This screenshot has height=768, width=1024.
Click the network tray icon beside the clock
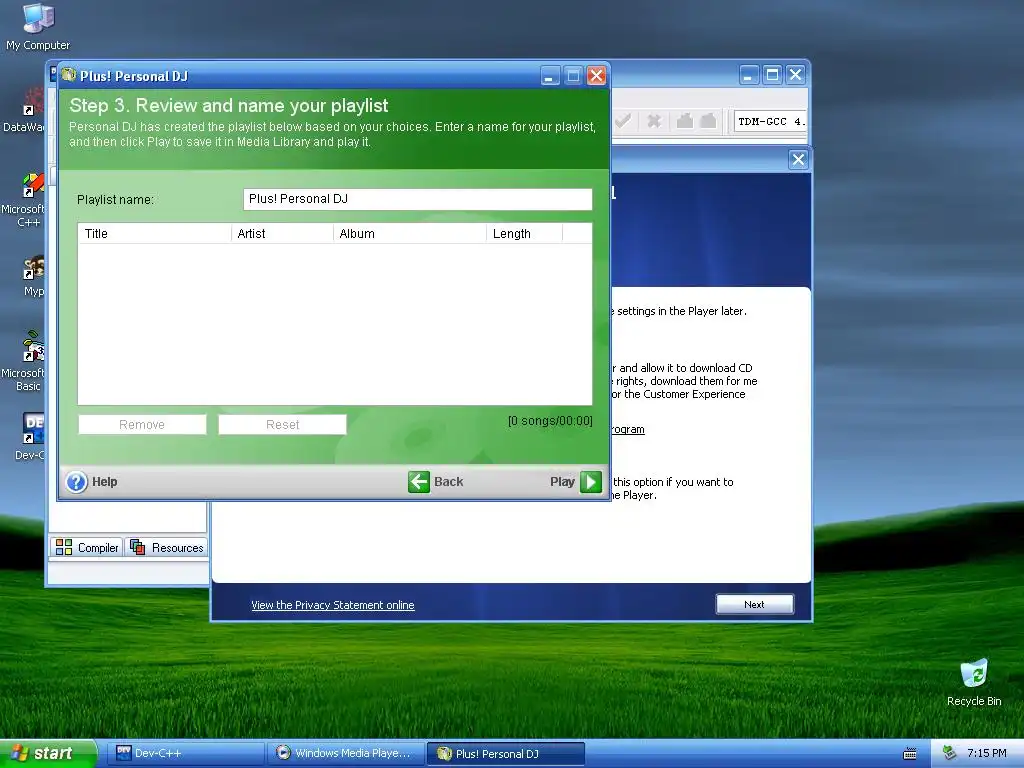[x=949, y=754]
